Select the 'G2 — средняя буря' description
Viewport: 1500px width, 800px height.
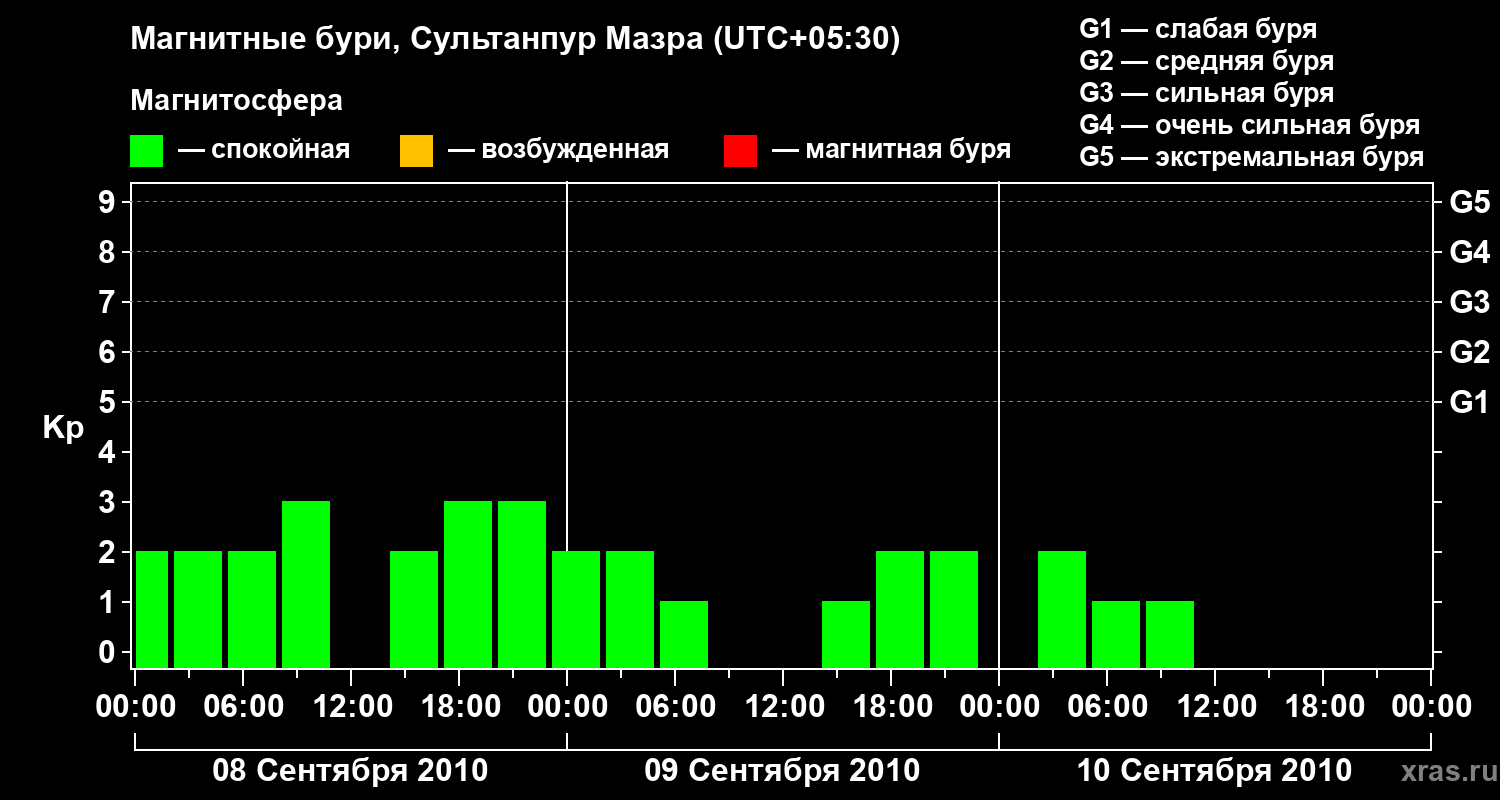coord(1207,61)
